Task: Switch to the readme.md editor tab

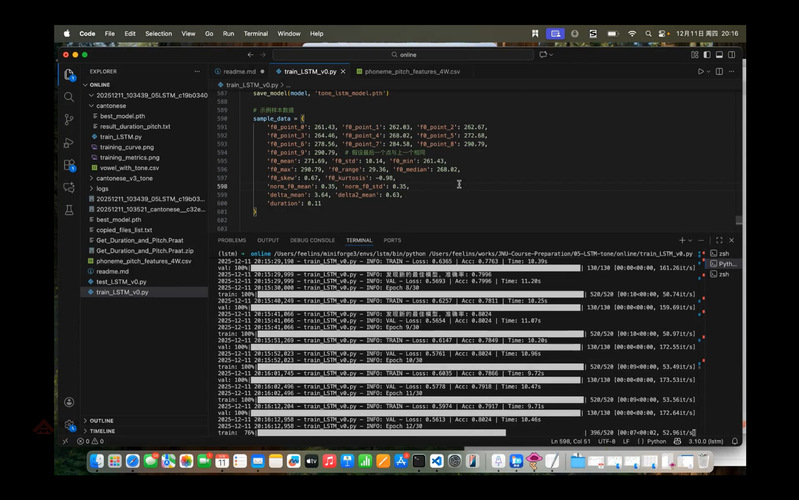Action: click(240, 72)
